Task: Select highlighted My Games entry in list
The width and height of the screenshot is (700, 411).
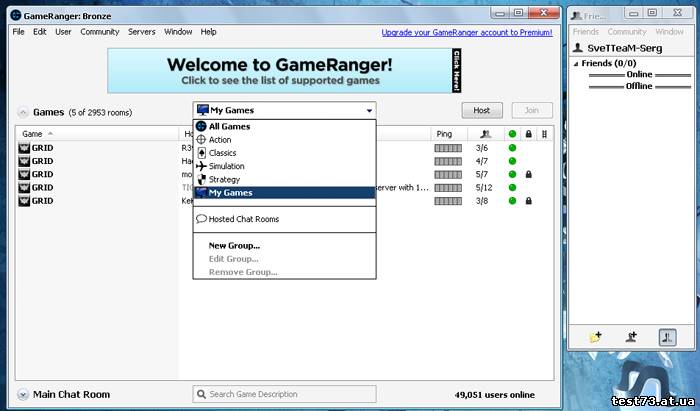Action: (284, 193)
